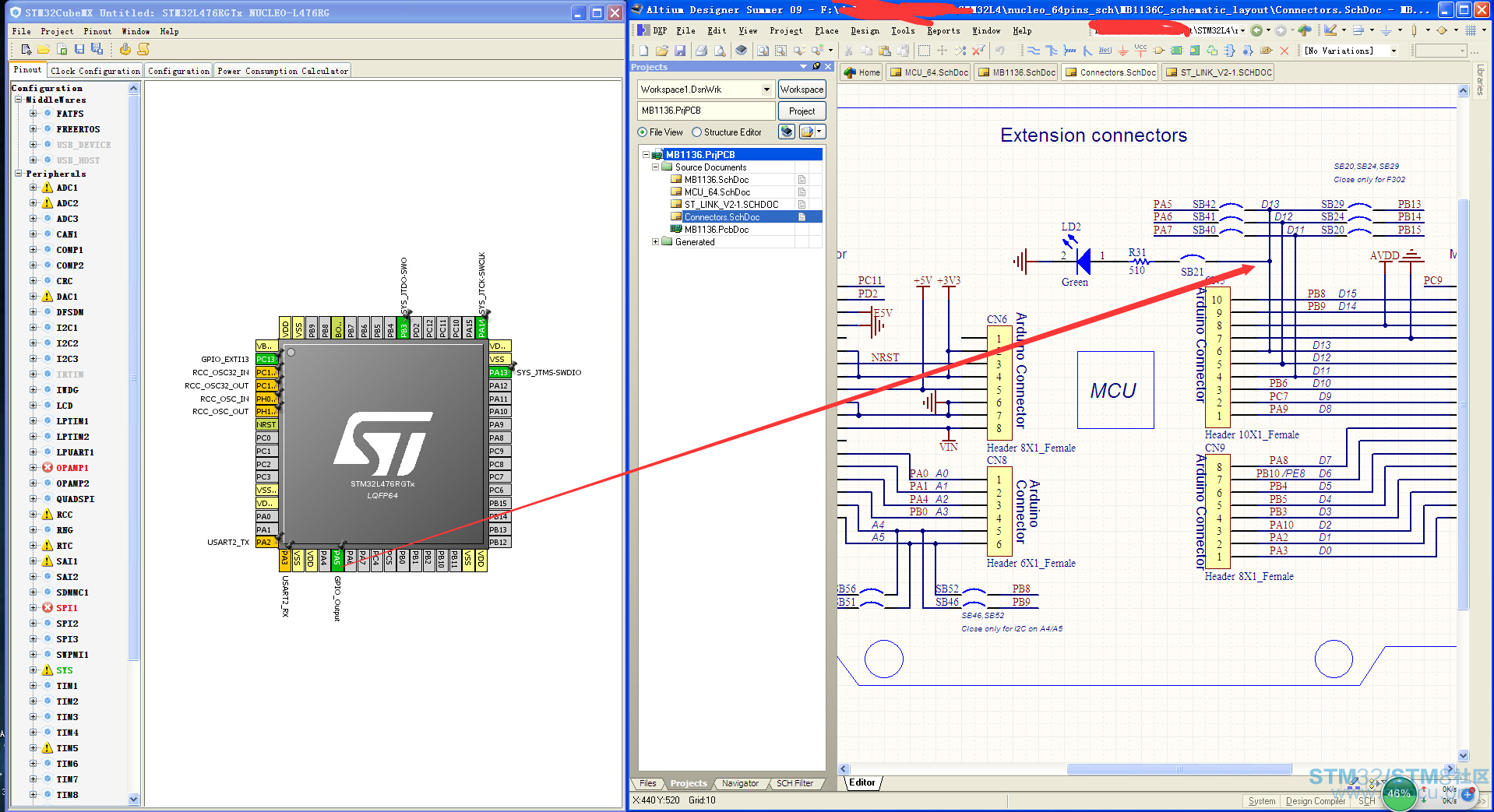Collapse MB1136.PrjPCB project tree node

click(x=645, y=154)
